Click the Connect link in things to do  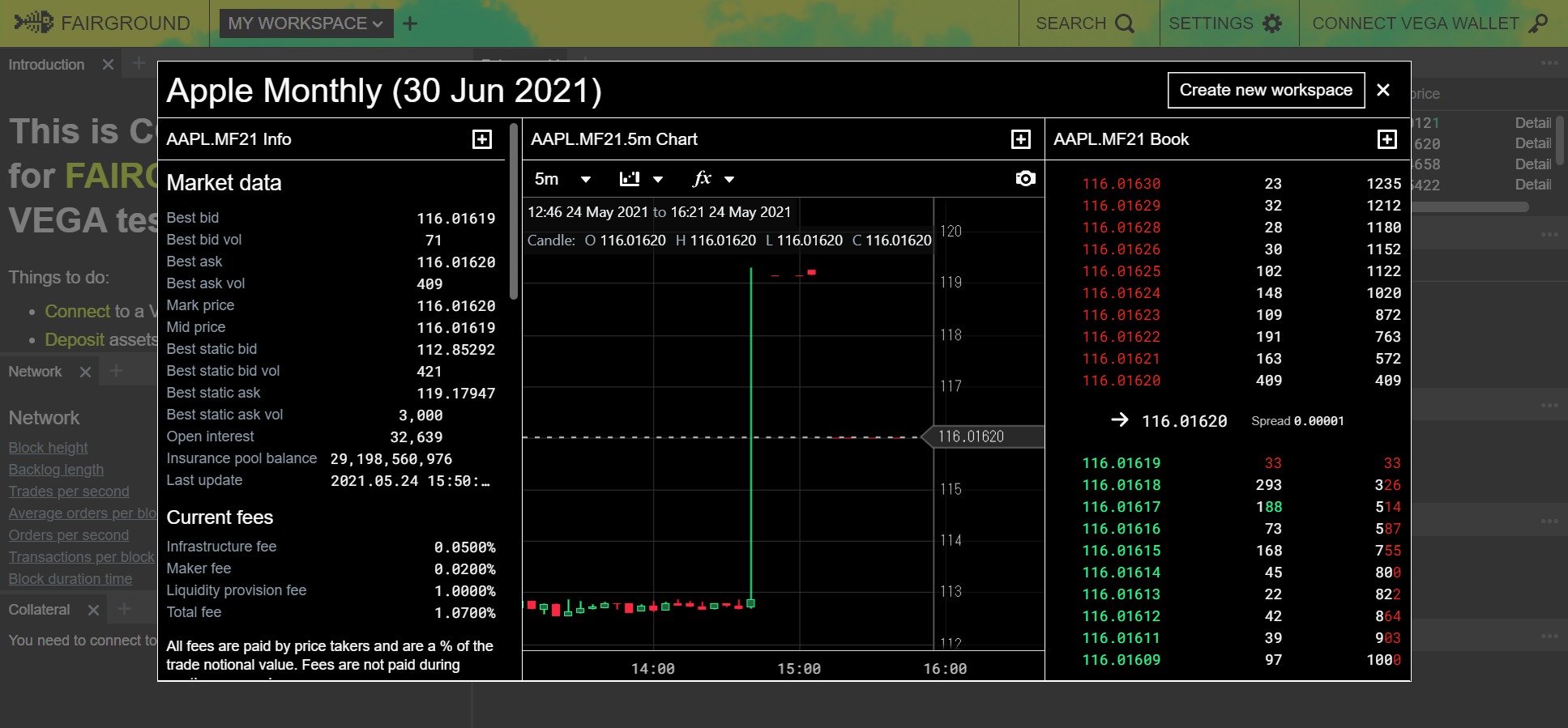78,311
